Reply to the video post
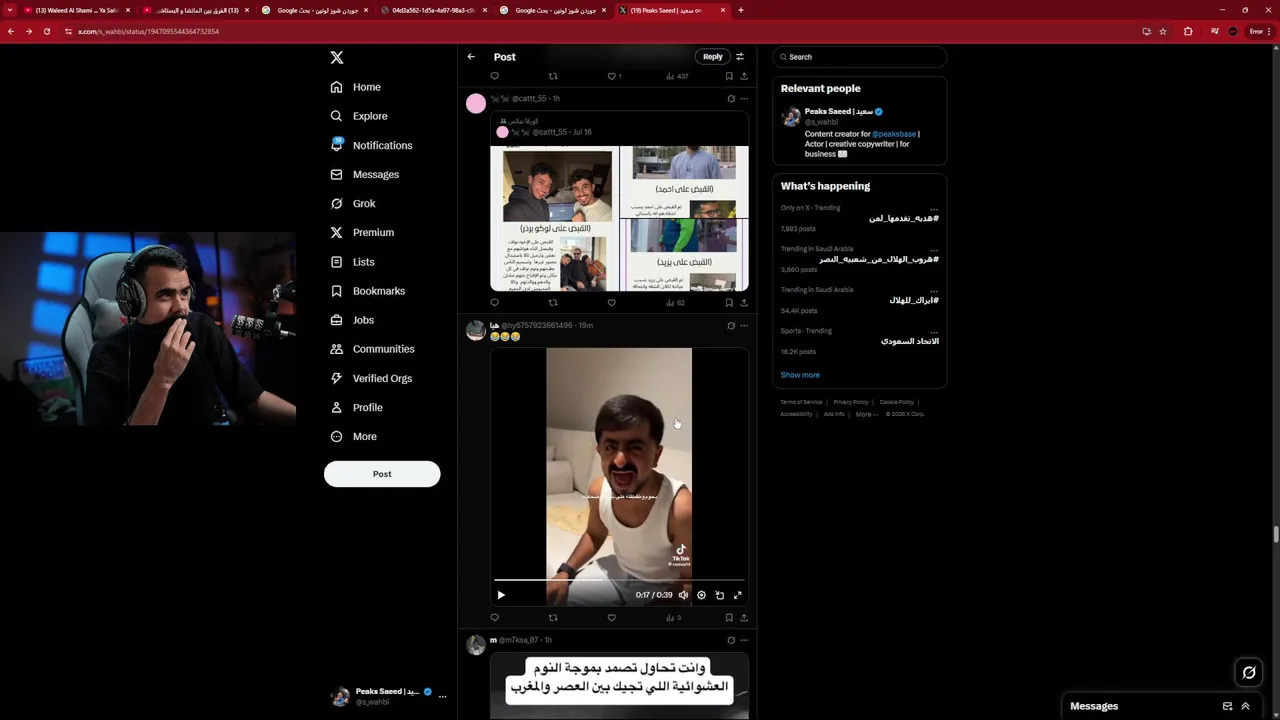This screenshot has width=1280, height=720. 494,618
